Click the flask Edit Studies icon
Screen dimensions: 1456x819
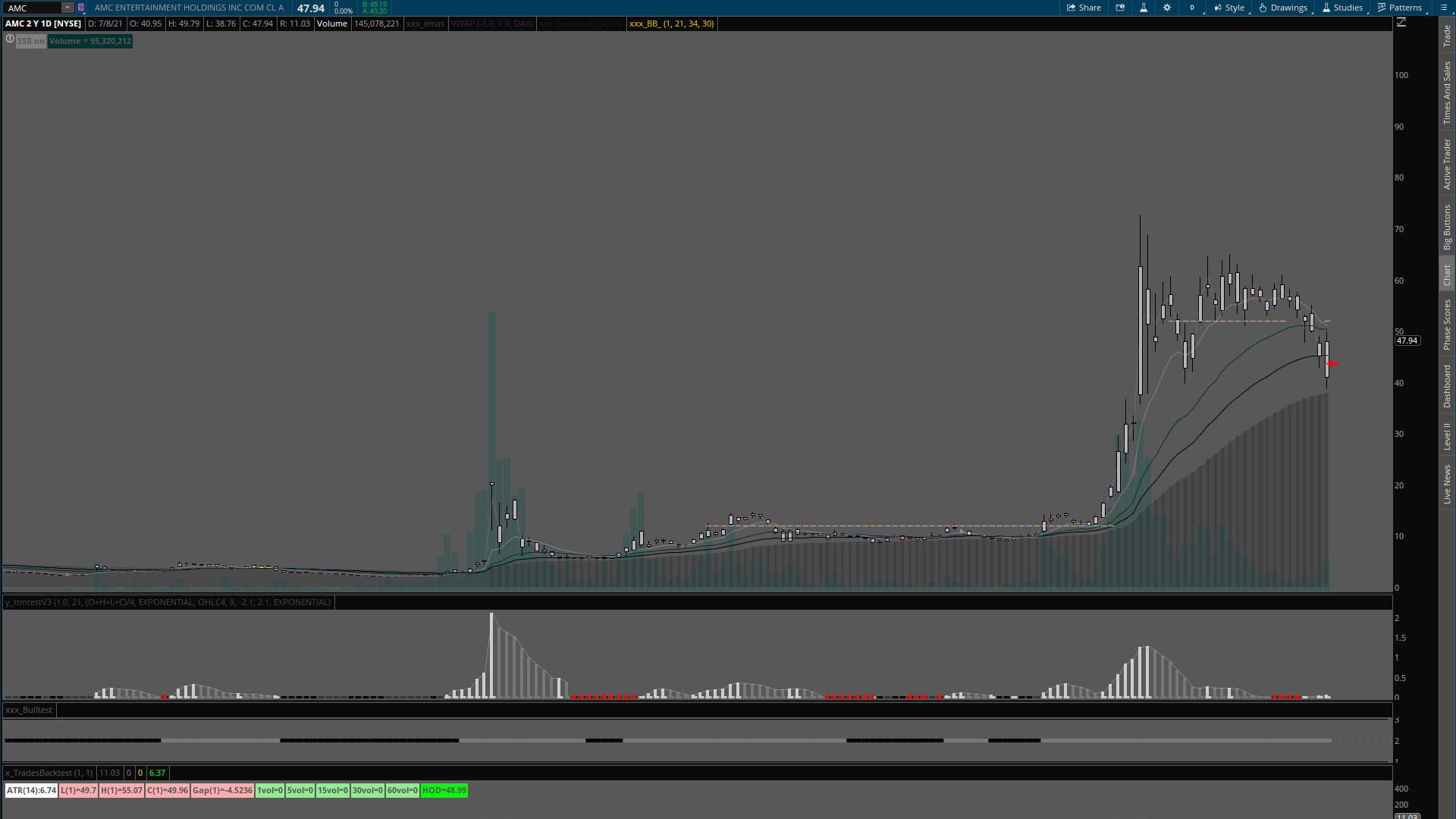point(1144,8)
